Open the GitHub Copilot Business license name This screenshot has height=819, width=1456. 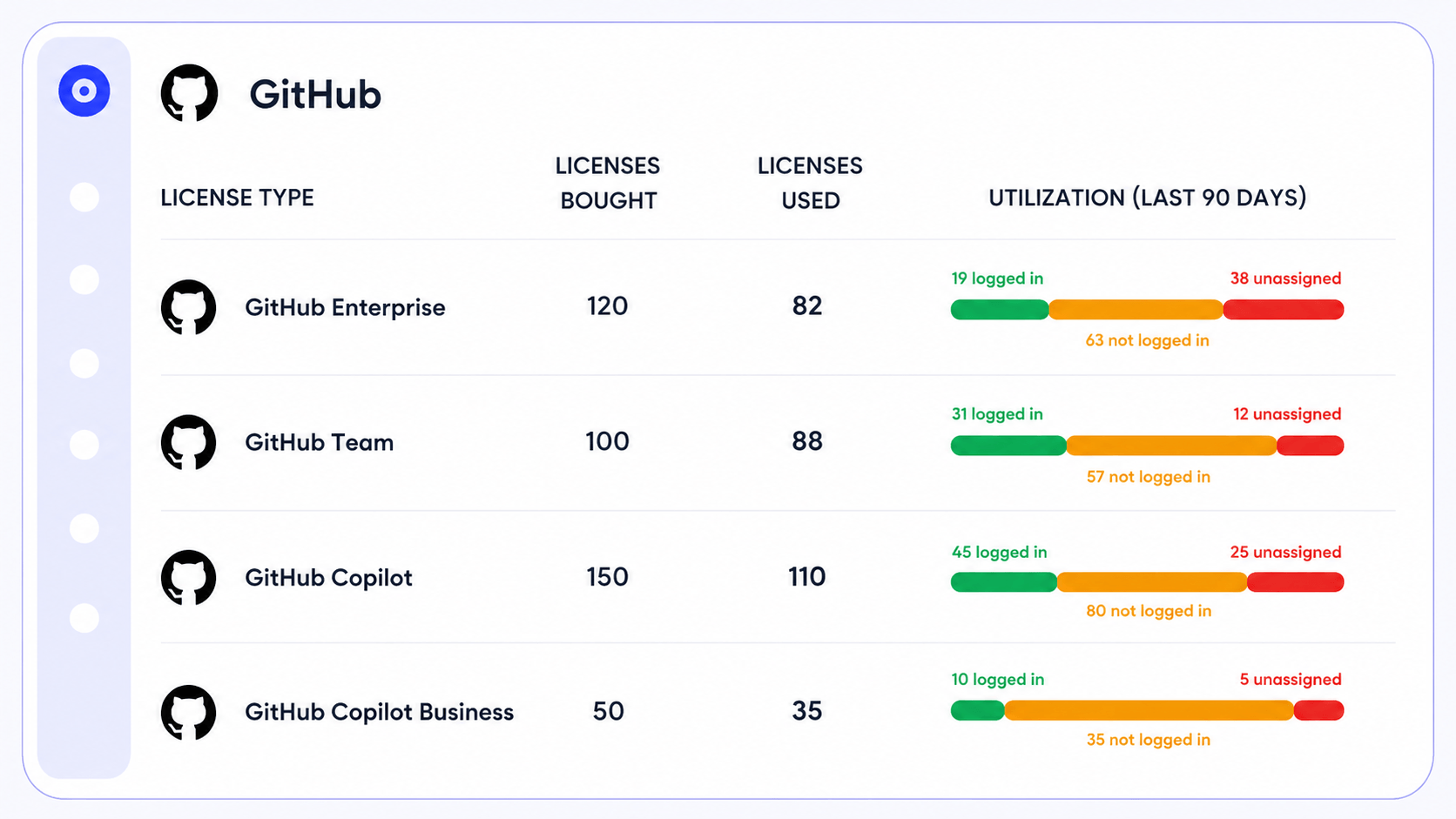pyautogui.click(x=379, y=712)
